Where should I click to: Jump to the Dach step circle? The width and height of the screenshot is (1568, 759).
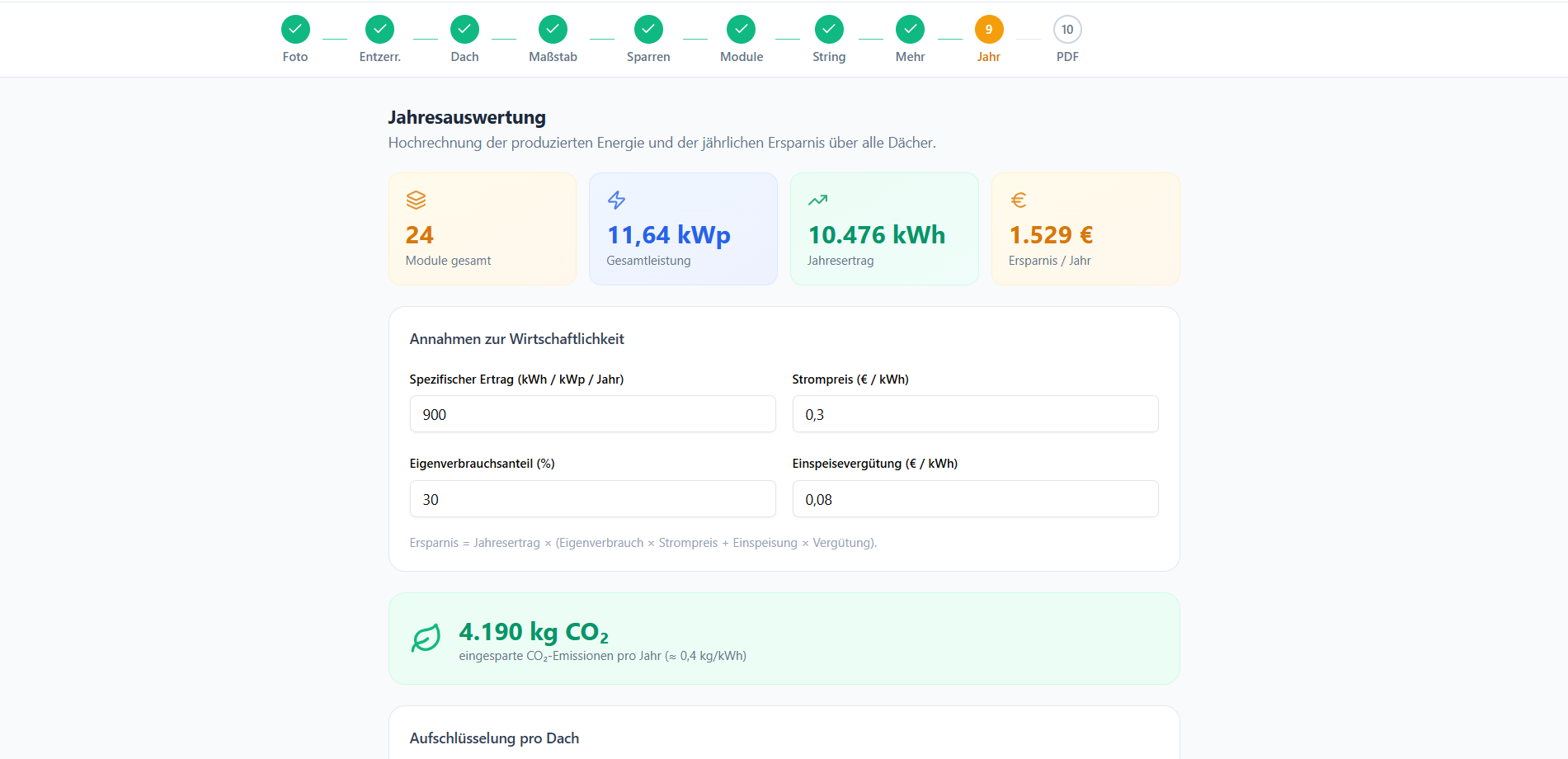coord(464,30)
